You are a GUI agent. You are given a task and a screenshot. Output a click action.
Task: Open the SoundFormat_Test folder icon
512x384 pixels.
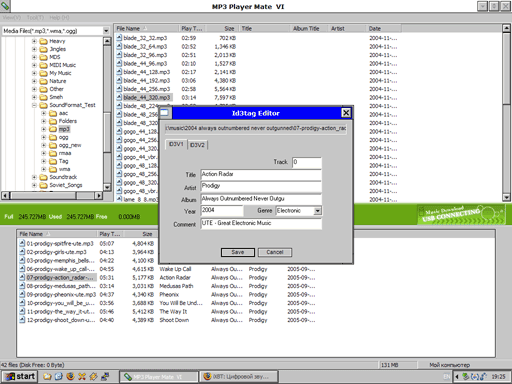[x=43, y=105]
